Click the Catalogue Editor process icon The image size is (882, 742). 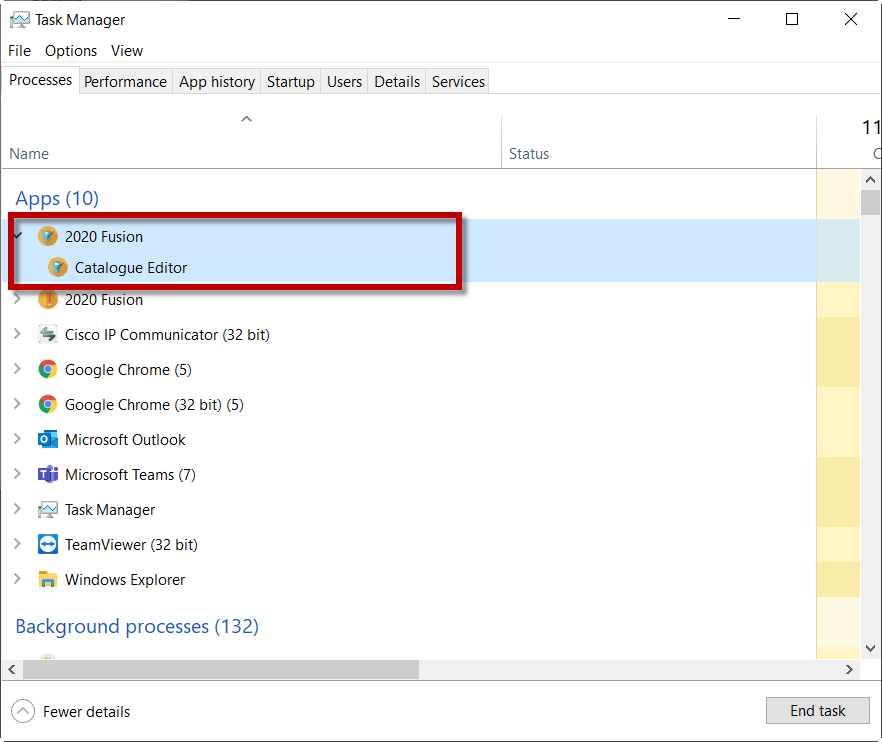[x=57, y=268]
